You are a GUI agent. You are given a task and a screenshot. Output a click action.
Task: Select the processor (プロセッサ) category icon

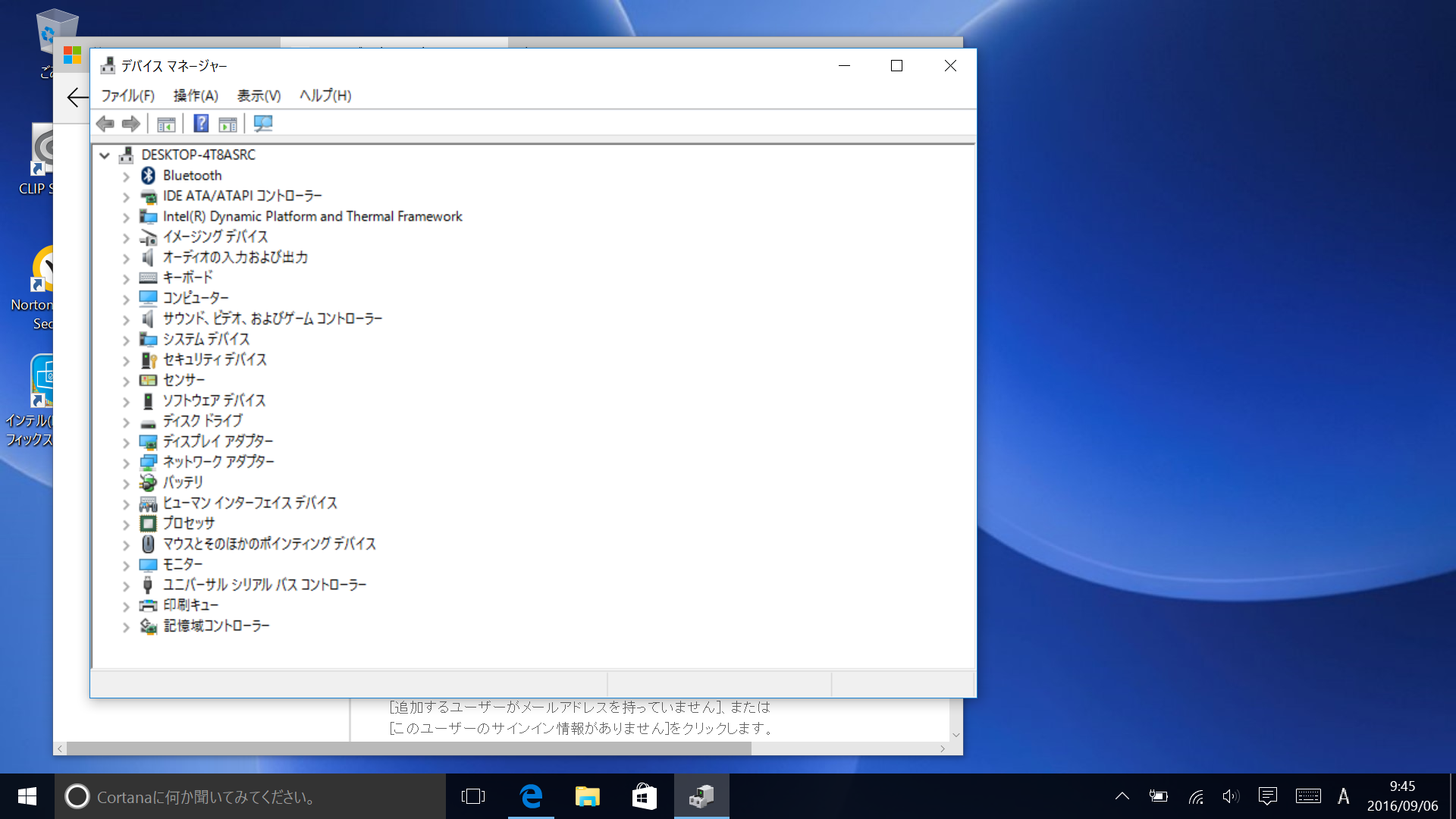pyautogui.click(x=149, y=523)
